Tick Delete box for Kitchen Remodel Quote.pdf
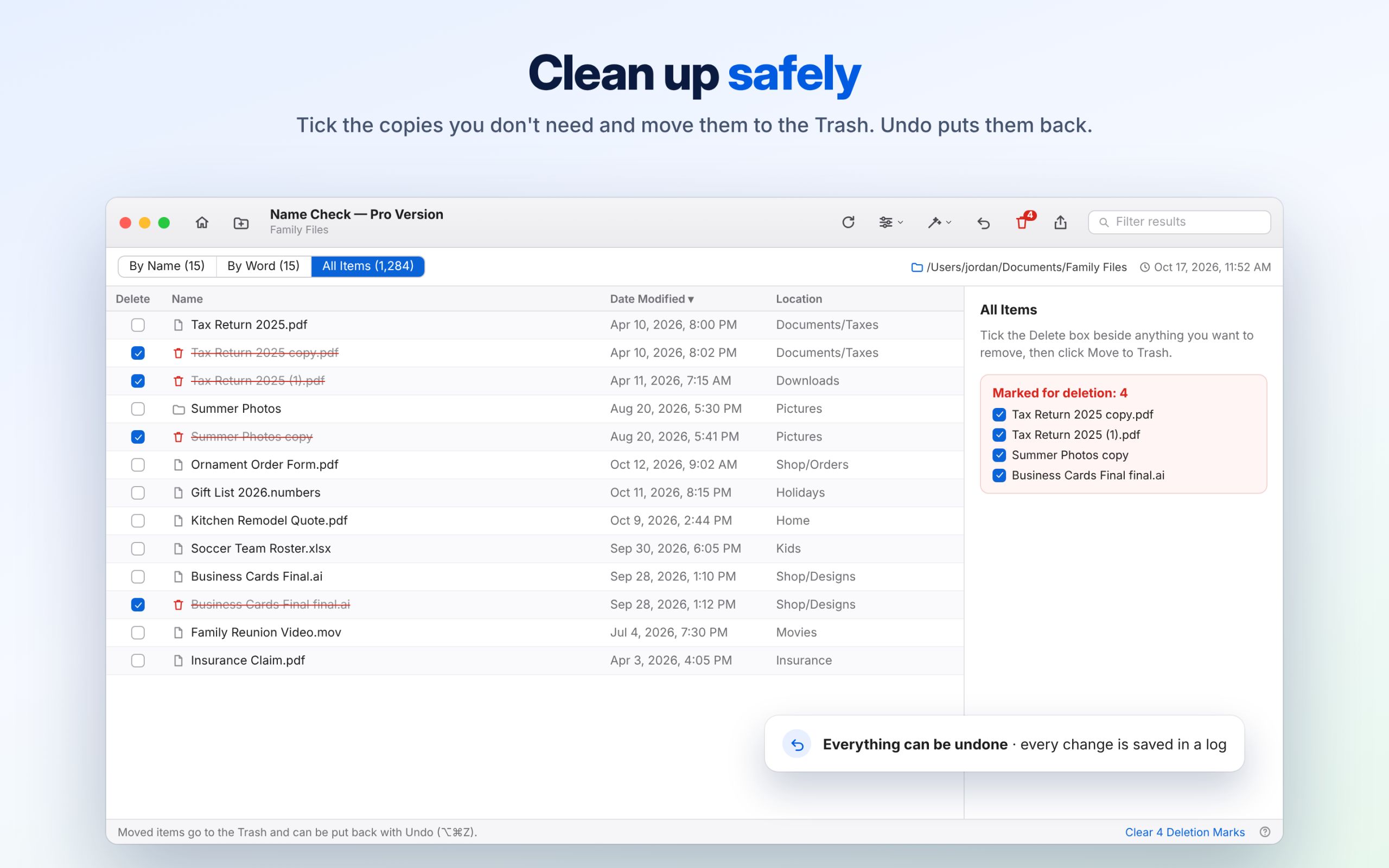Image resolution: width=1389 pixels, height=868 pixels. (138, 521)
